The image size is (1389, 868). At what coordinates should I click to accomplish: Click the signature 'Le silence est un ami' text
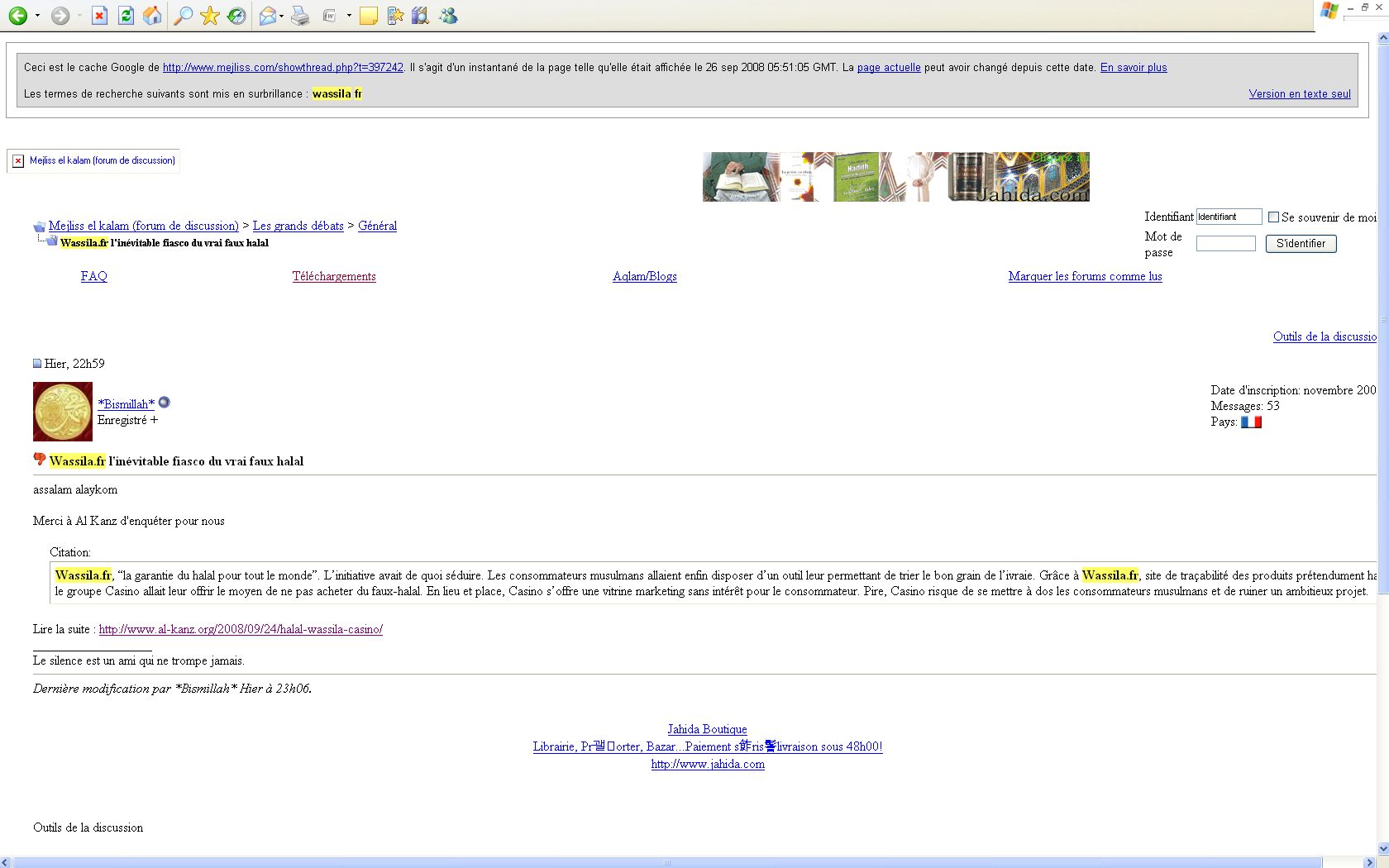click(139, 661)
